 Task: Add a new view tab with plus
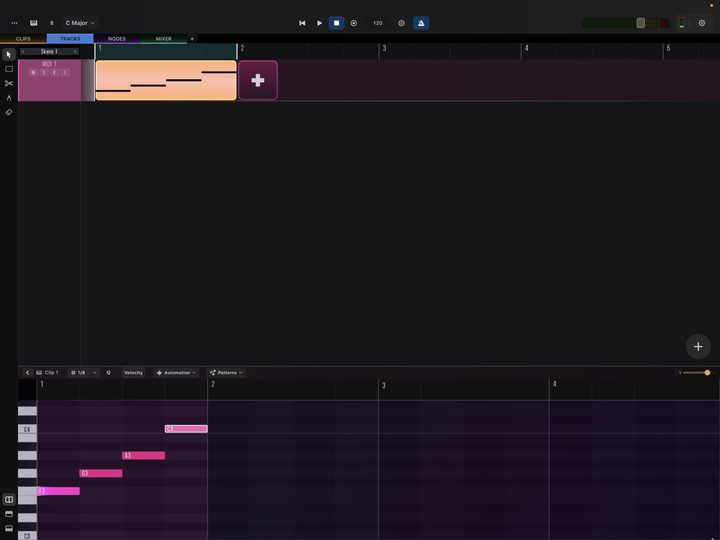[192, 39]
